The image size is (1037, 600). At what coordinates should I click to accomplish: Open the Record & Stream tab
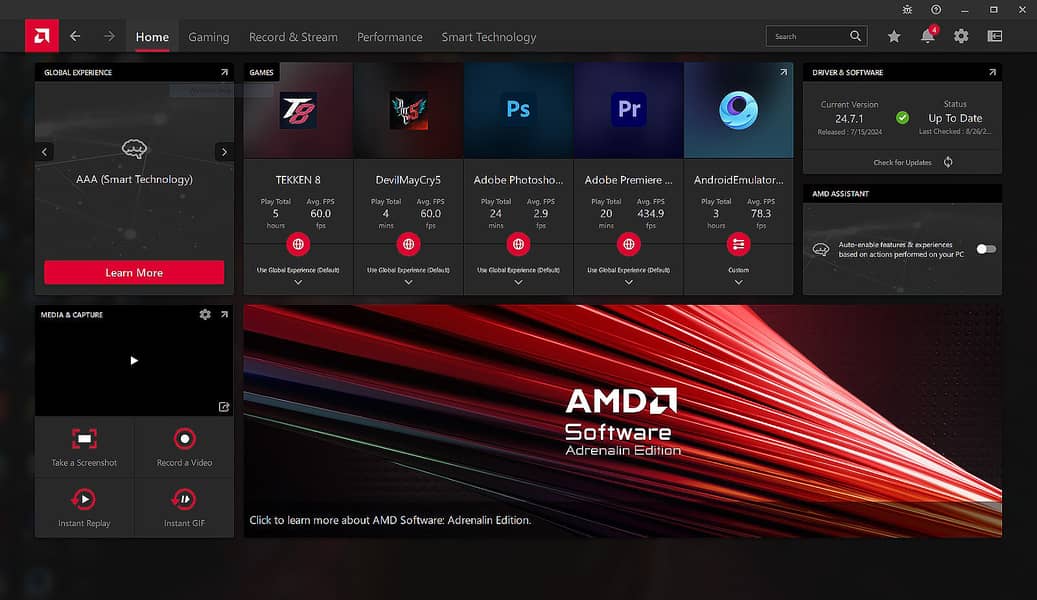(x=293, y=37)
